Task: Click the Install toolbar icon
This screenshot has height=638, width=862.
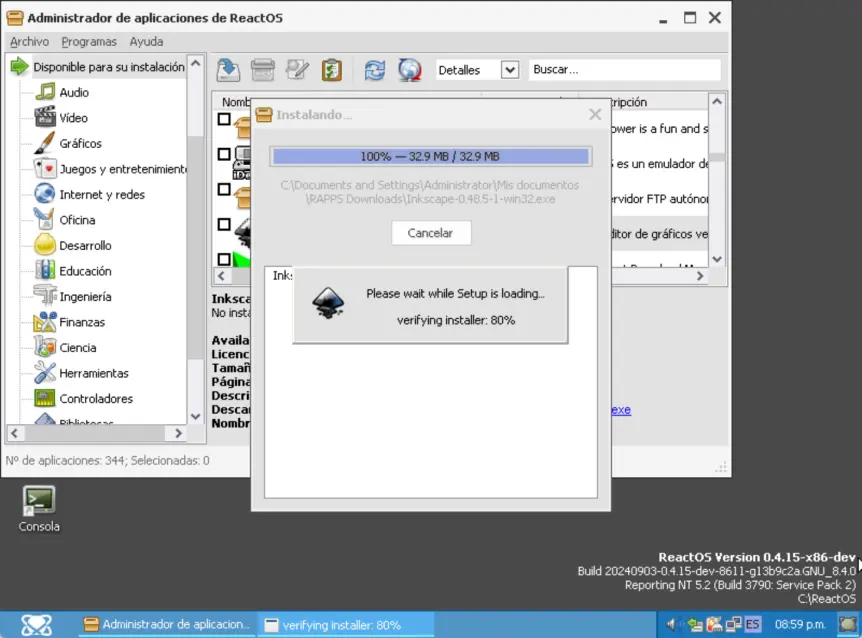Action: [228, 70]
